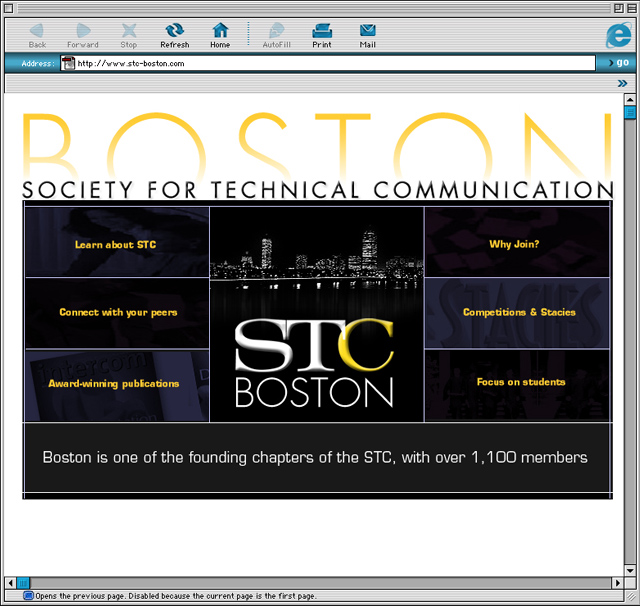The image size is (640, 606).
Task: Click the window zoom box in title bar
Action: [x=618, y=8]
